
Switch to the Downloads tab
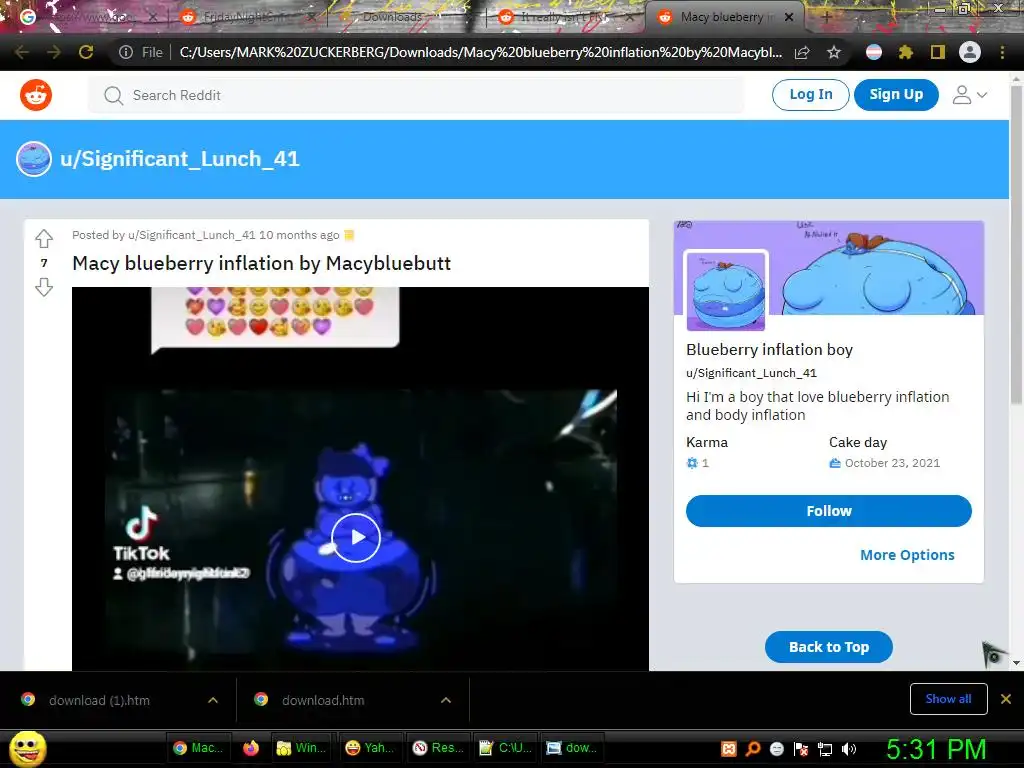[405, 17]
